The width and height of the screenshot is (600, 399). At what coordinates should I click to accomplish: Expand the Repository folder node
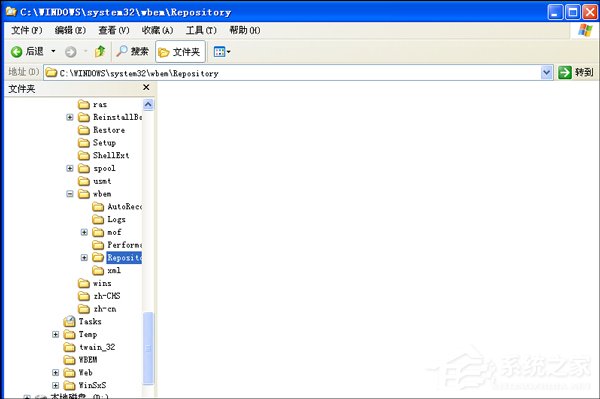point(84,258)
